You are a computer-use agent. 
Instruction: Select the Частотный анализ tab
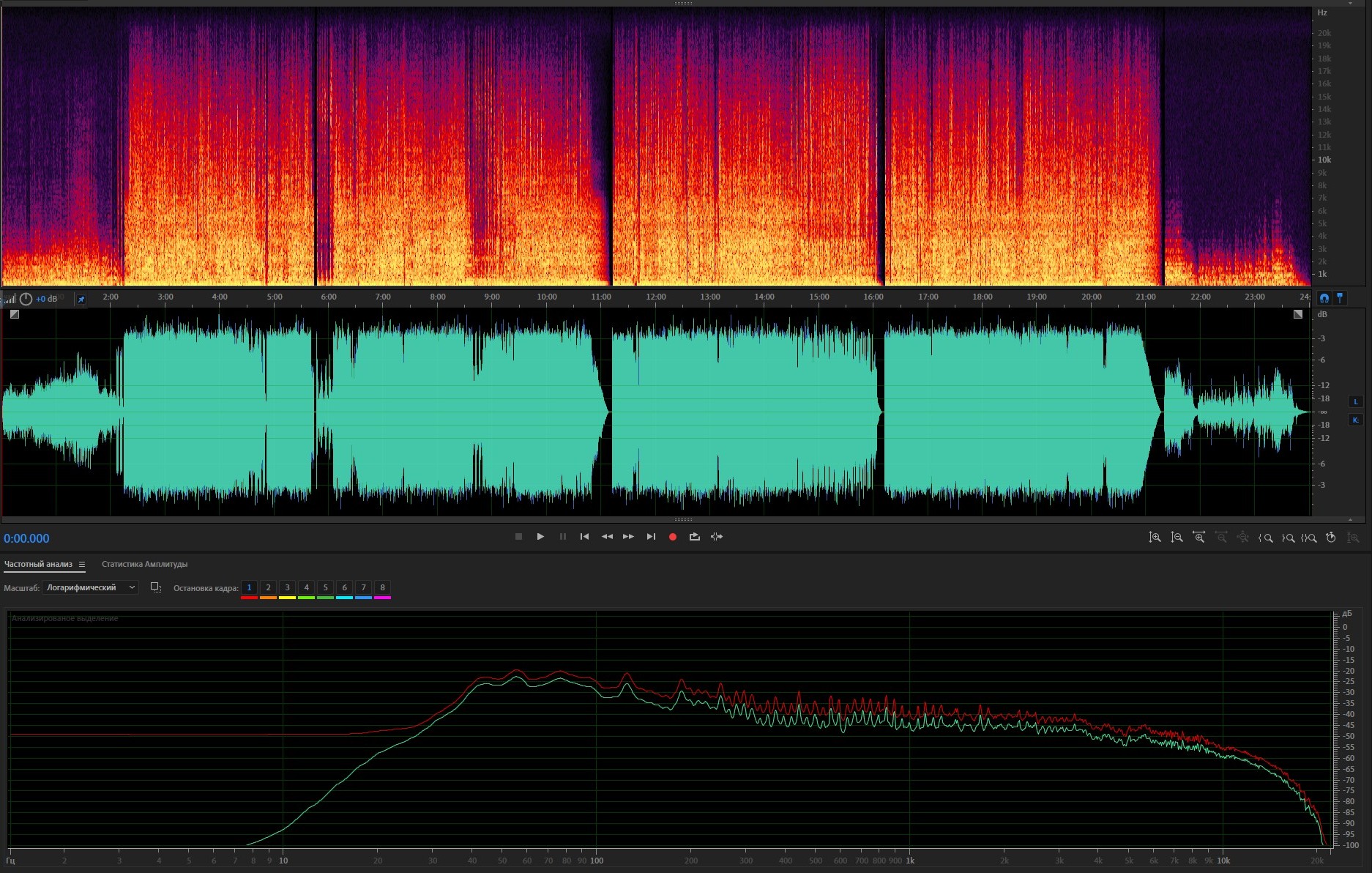[38, 565]
